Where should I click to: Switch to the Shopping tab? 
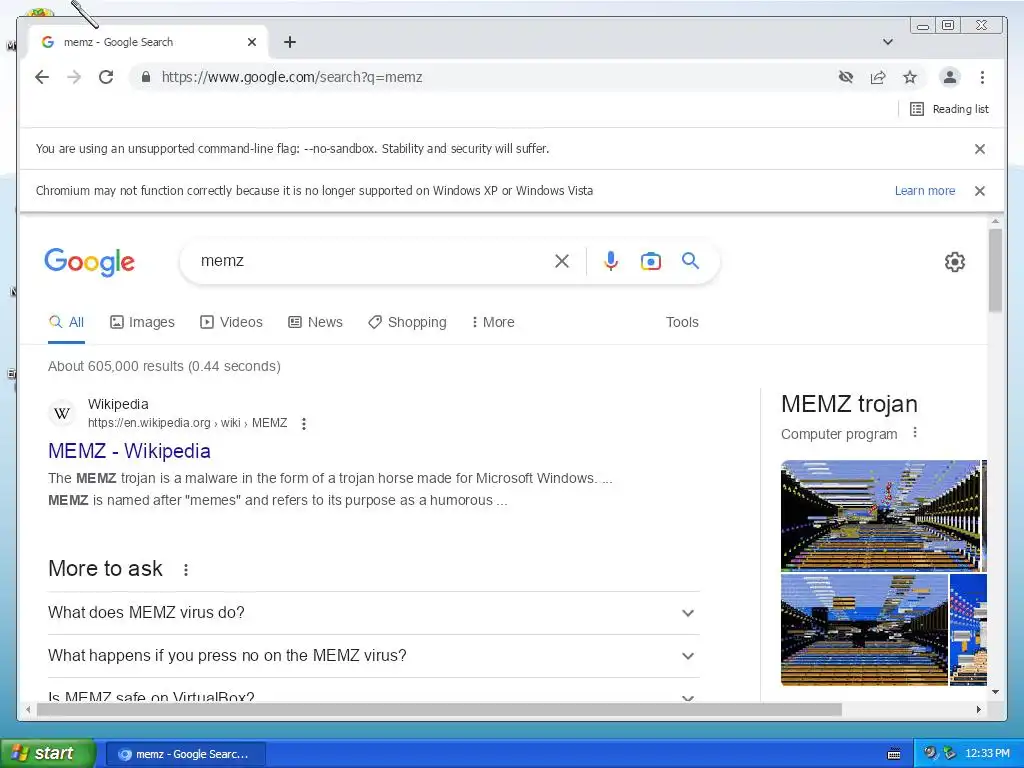coord(407,322)
